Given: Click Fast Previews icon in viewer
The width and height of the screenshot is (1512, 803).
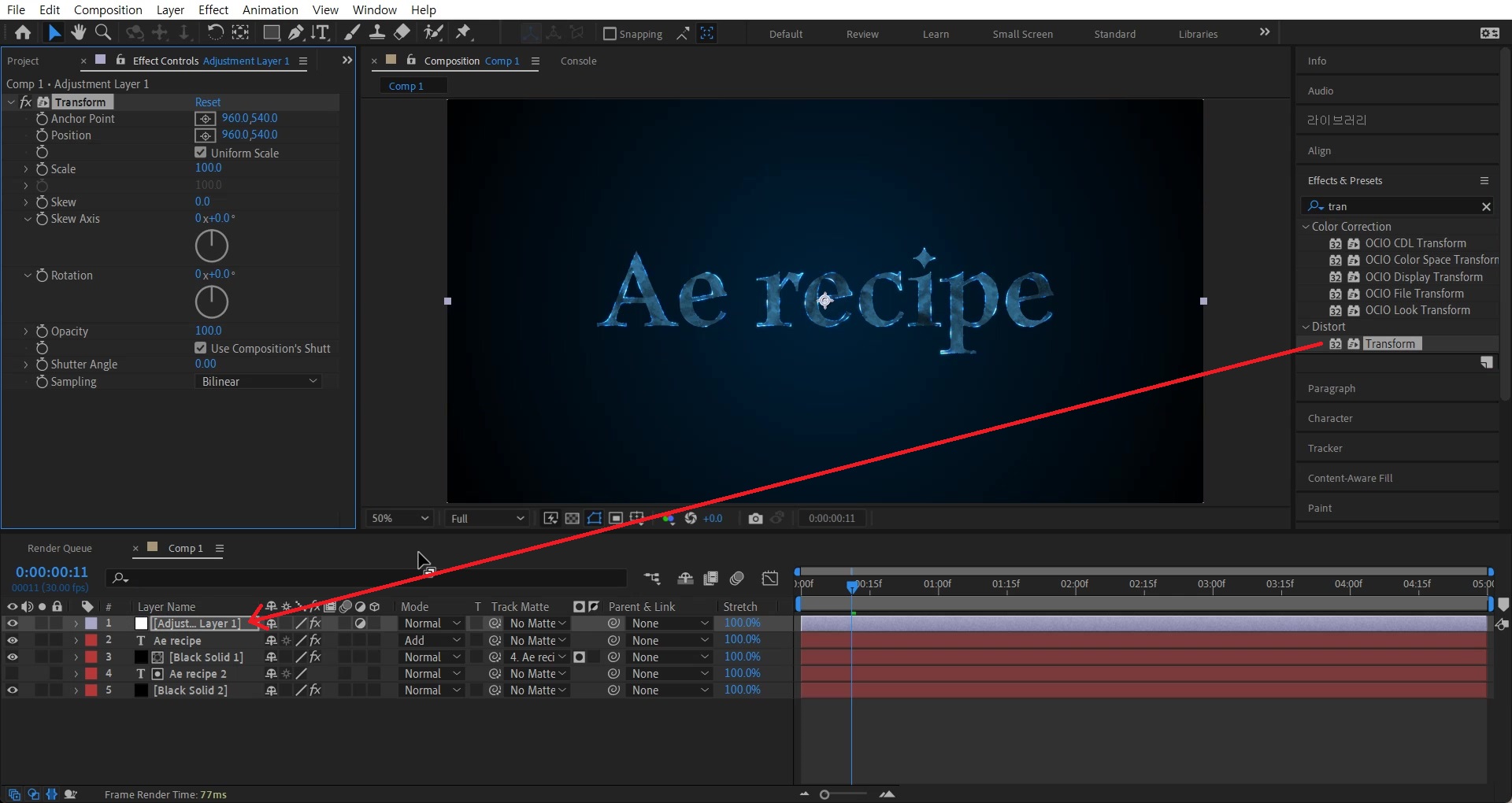Looking at the screenshot, I should pos(550,518).
